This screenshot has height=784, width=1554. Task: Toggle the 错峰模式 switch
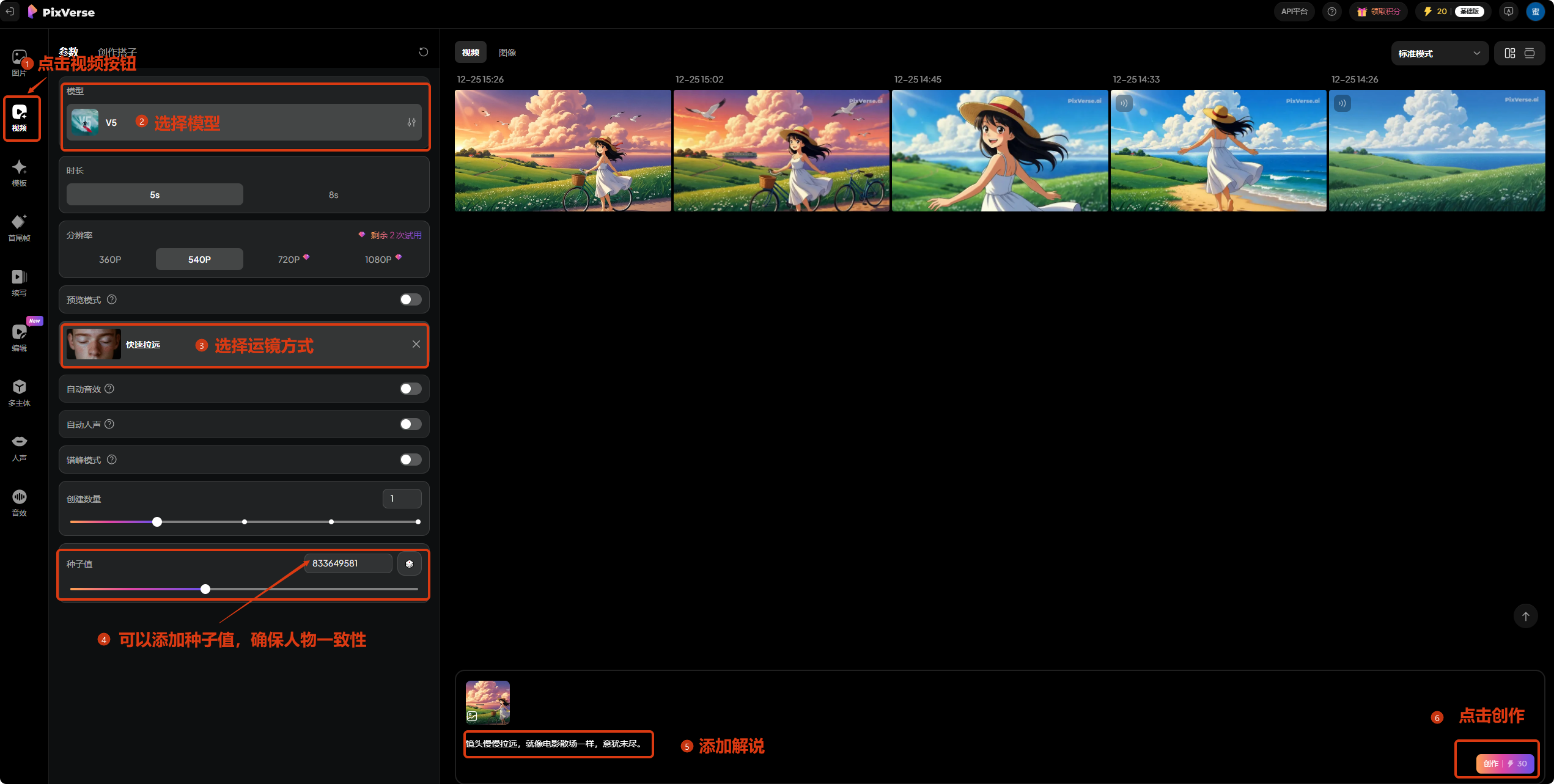click(x=410, y=460)
